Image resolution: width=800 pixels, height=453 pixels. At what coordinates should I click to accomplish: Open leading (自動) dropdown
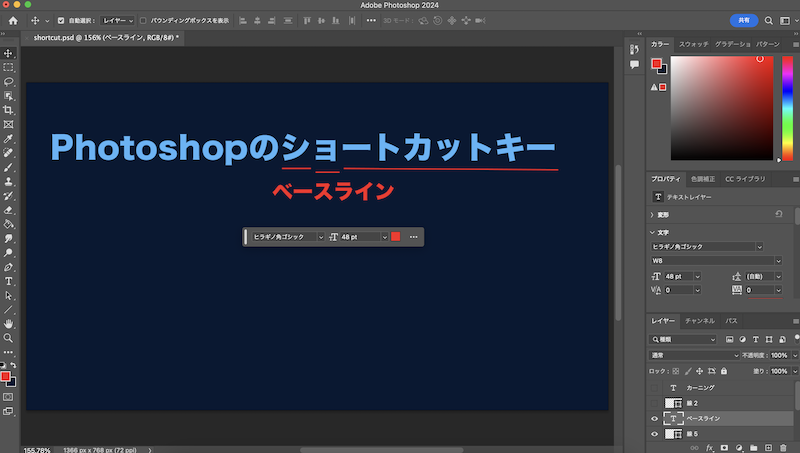[779, 276]
